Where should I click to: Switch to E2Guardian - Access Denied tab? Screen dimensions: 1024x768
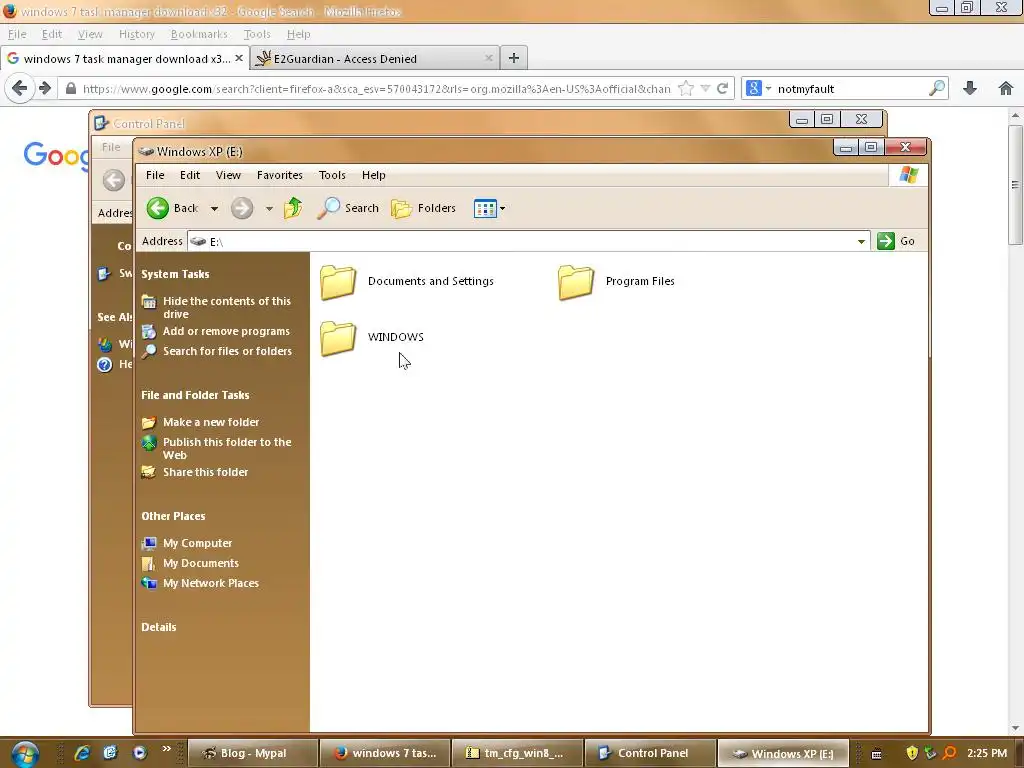click(x=374, y=59)
